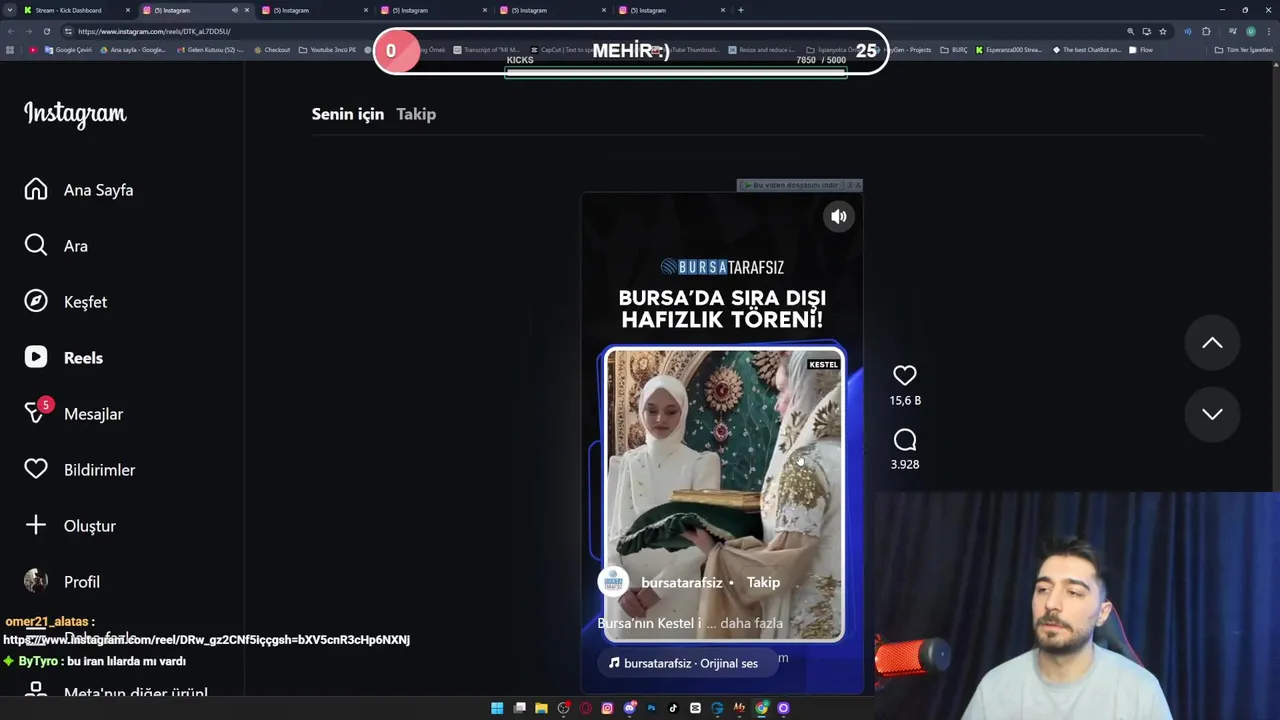
Task: Mute the reel audio speaker button
Action: pyautogui.click(x=839, y=216)
